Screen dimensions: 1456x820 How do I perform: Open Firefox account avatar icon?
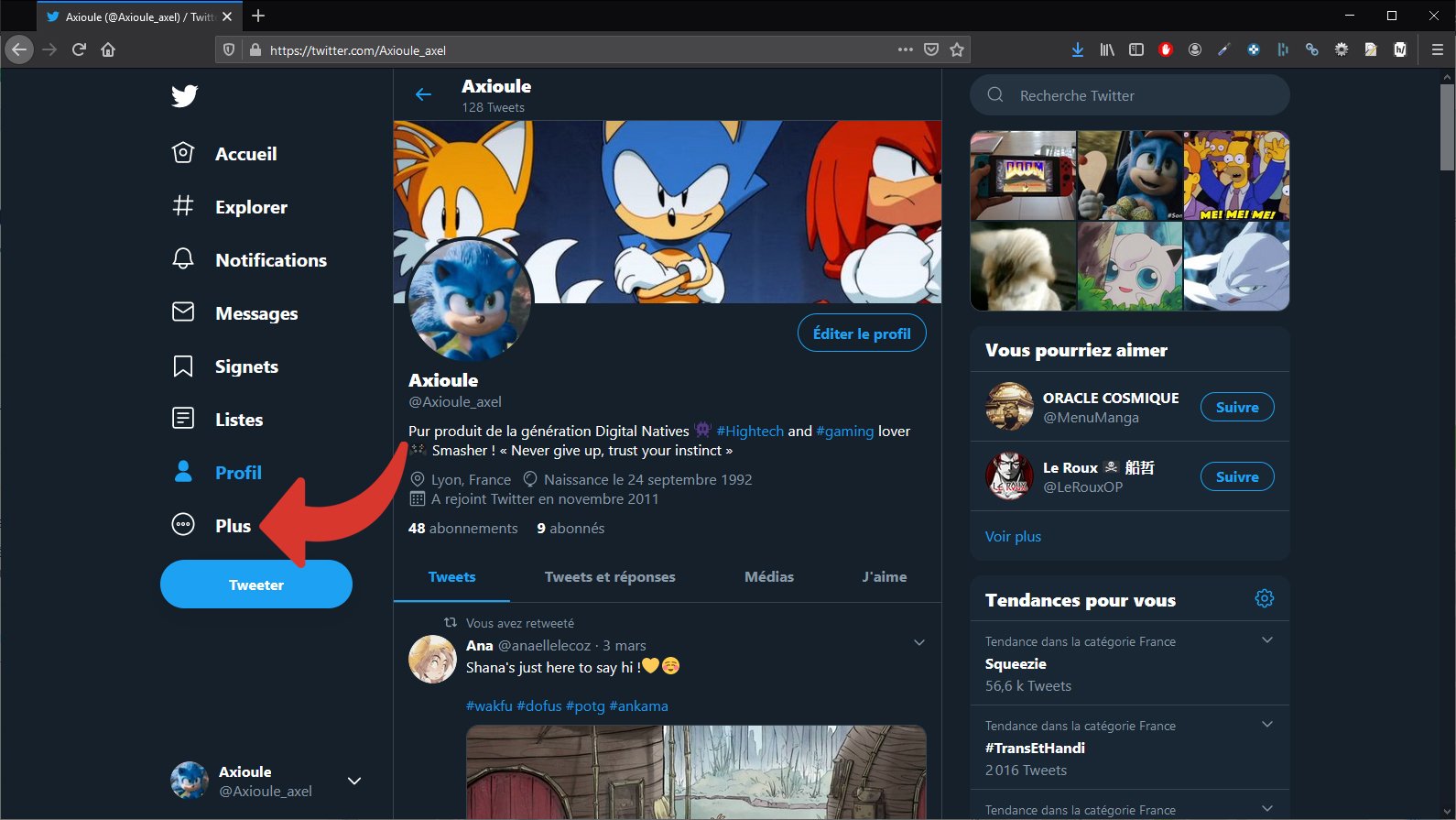click(1195, 49)
